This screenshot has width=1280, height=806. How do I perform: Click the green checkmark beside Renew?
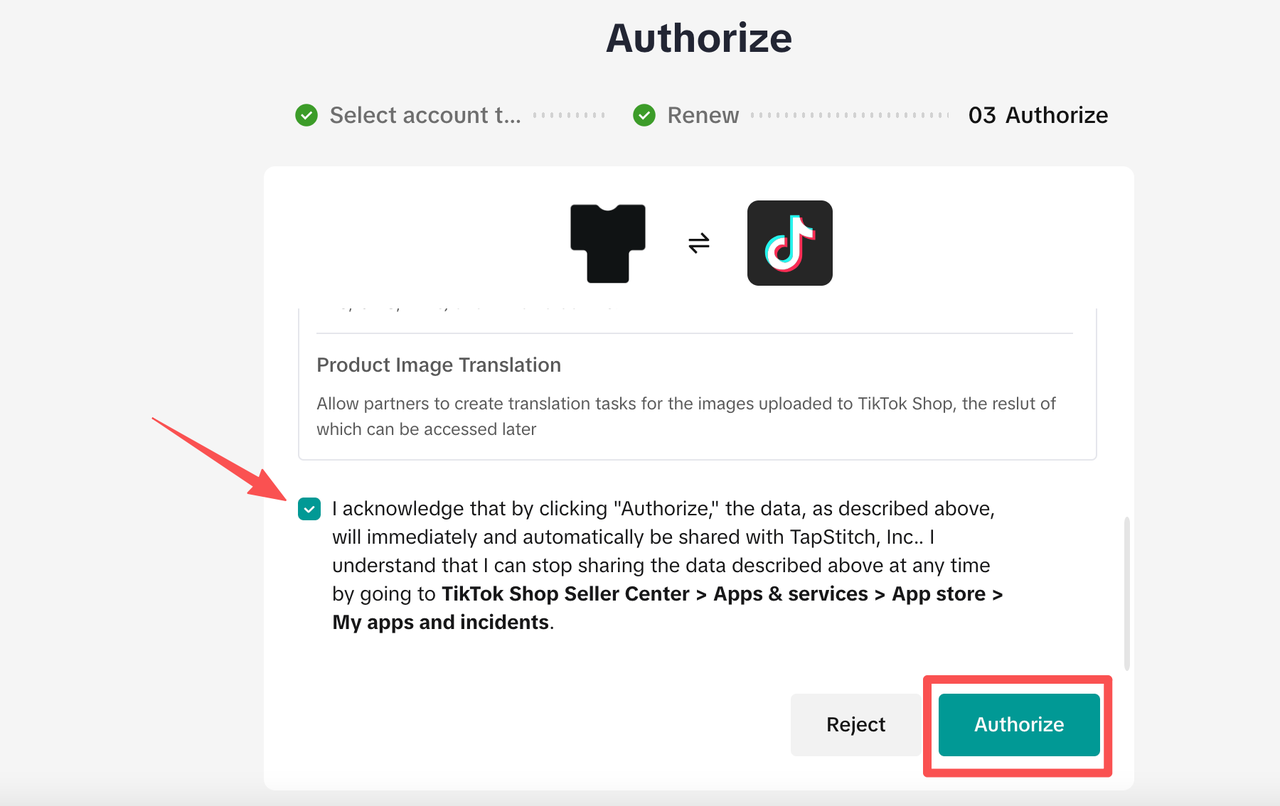[644, 115]
